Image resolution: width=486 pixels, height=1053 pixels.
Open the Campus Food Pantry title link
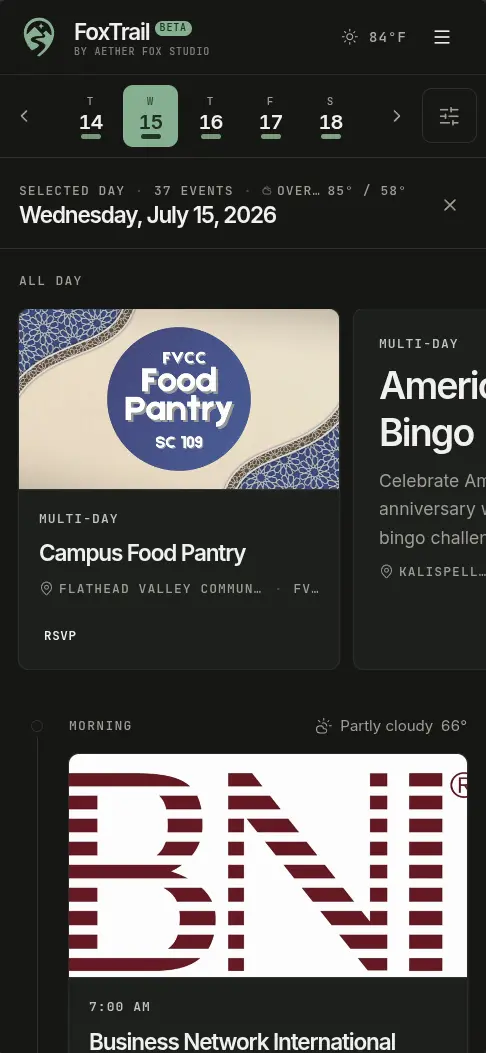142,553
